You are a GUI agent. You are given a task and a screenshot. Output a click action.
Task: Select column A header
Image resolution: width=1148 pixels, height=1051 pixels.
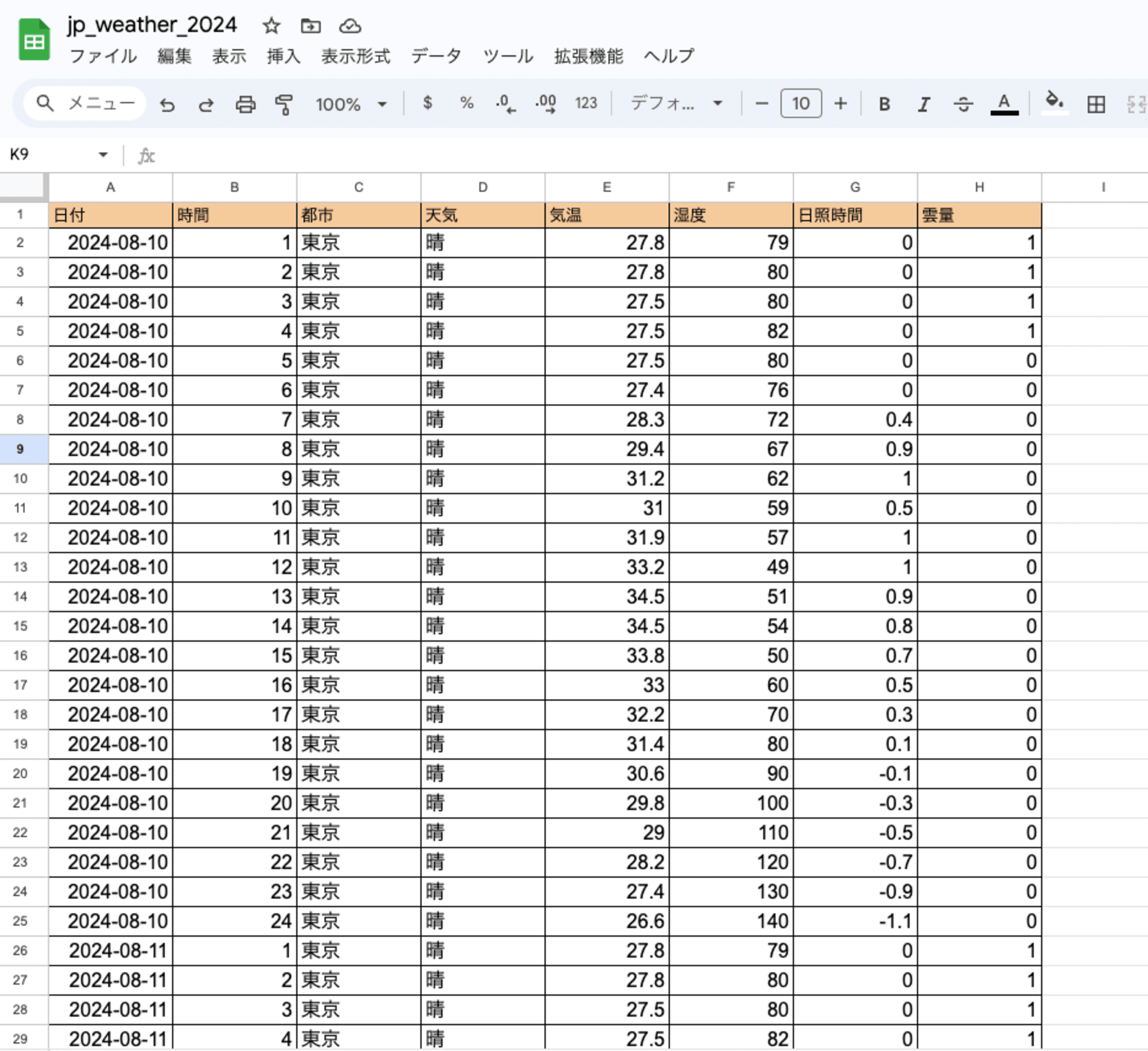[x=110, y=187]
